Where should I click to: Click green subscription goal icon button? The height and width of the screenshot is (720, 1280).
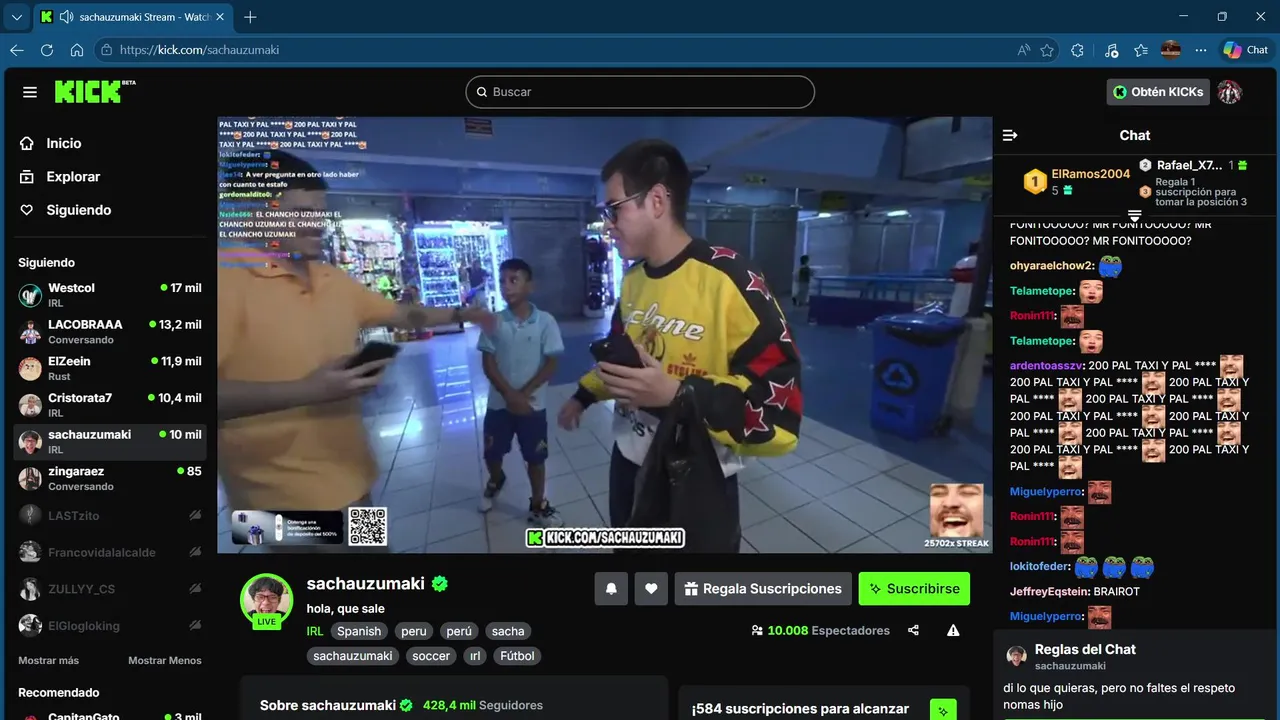(943, 710)
